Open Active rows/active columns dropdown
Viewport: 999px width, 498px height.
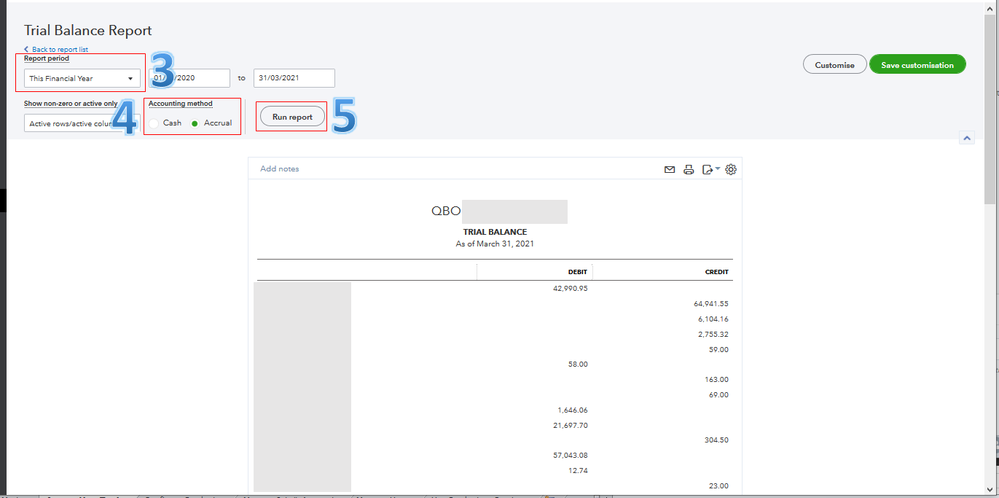(82, 123)
